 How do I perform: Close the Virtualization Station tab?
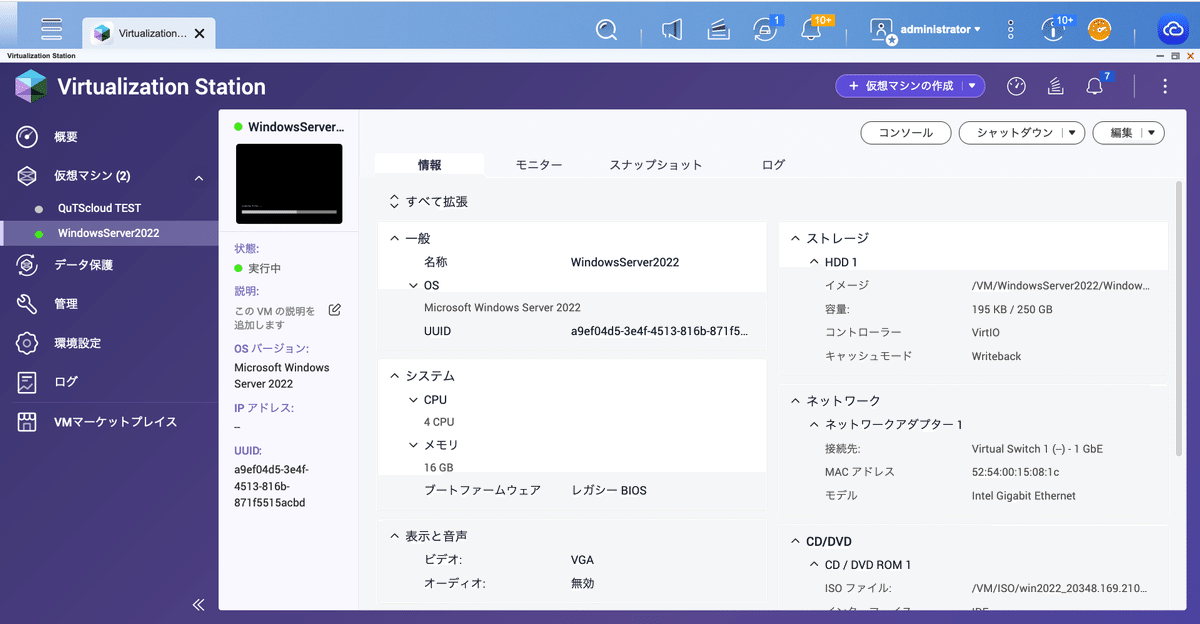pos(199,33)
